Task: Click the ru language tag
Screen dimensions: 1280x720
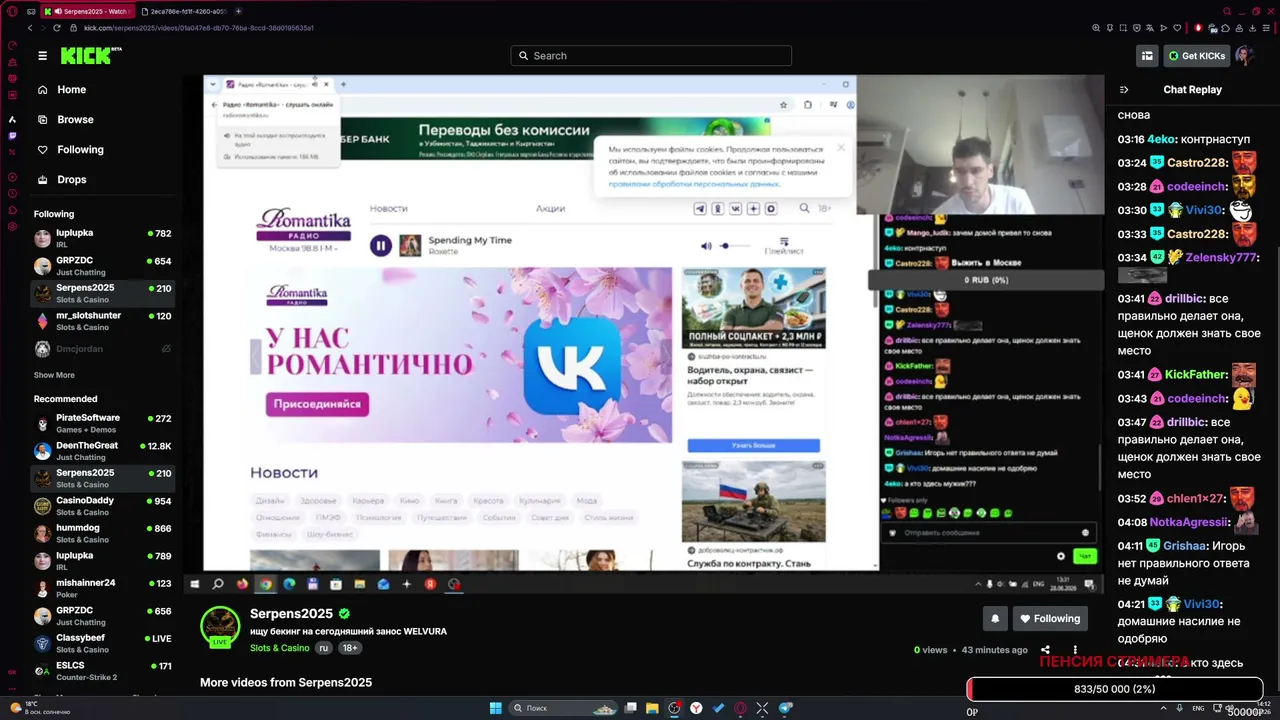Action: (323, 648)
